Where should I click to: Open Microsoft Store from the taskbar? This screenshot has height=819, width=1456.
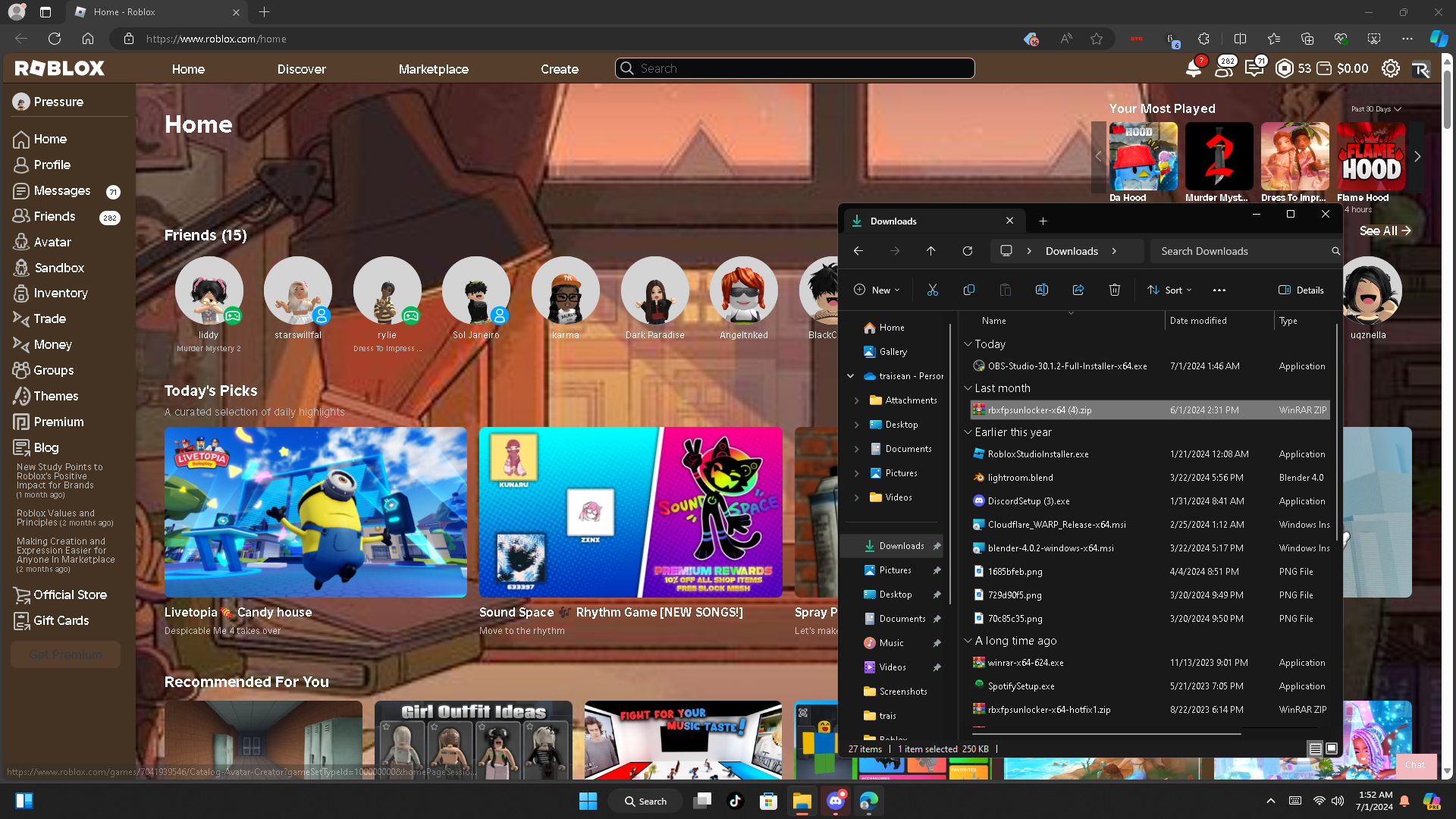point(769,801)
